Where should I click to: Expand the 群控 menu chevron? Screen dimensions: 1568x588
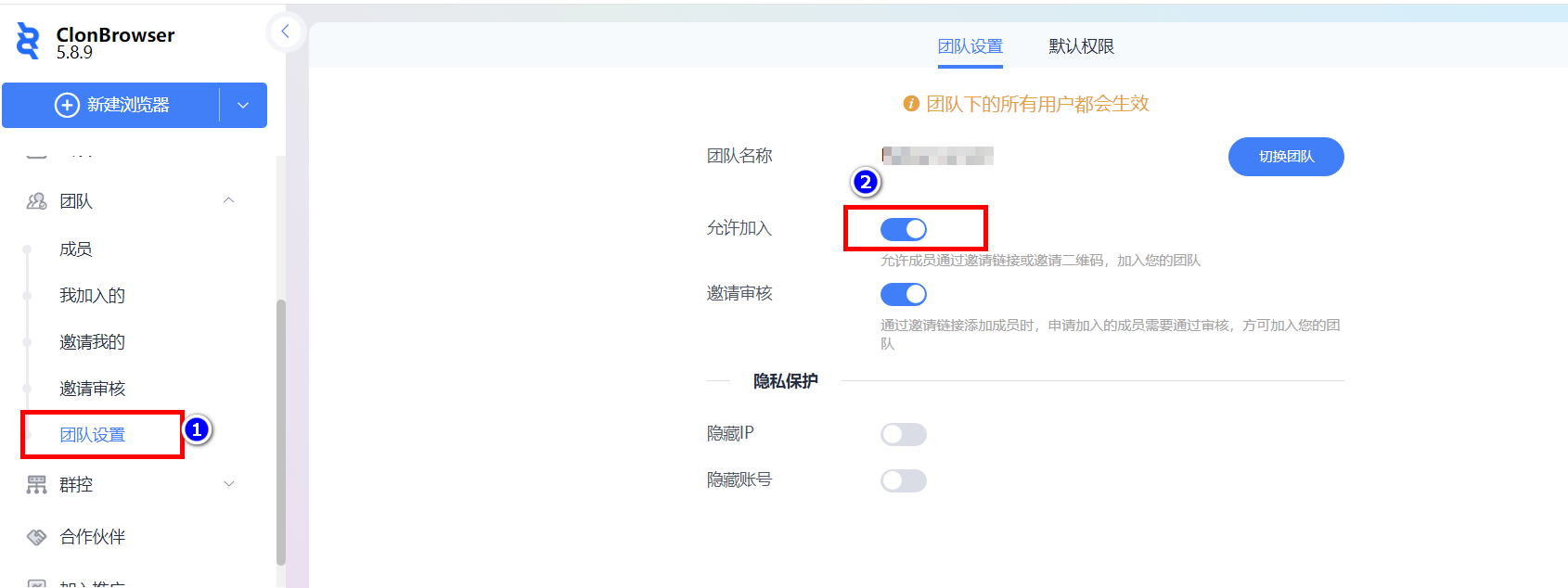point(229,484)
